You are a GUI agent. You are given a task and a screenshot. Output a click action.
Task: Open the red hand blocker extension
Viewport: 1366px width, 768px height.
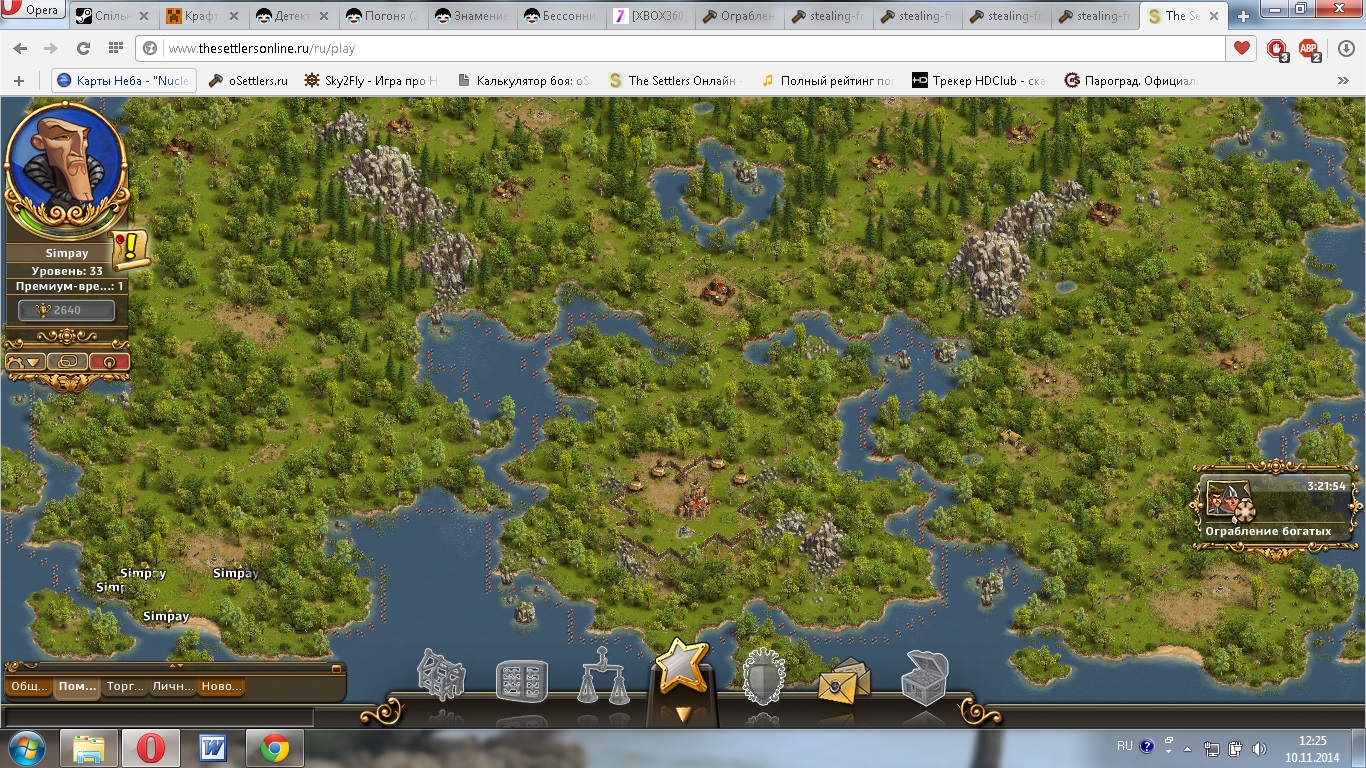point(1276,48)
